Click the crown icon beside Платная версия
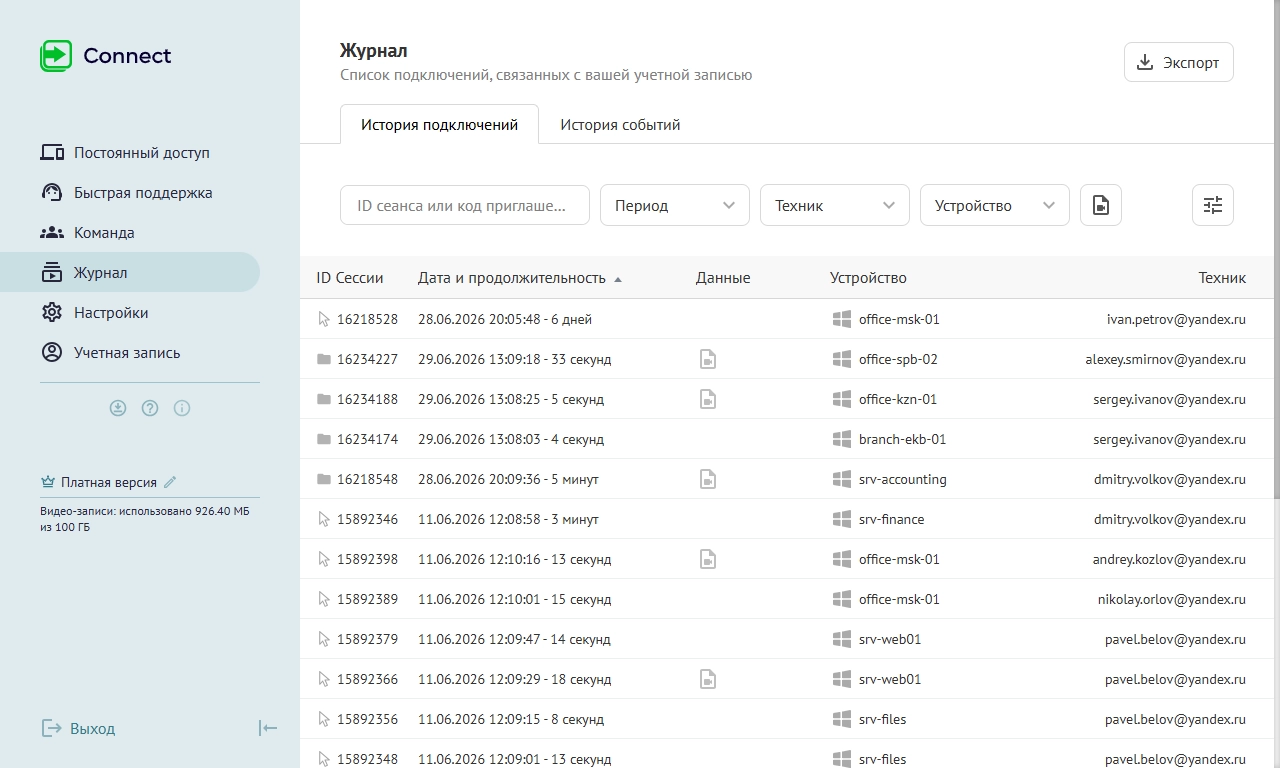This screenshot has height=768, width=1280. click(48, 482)
